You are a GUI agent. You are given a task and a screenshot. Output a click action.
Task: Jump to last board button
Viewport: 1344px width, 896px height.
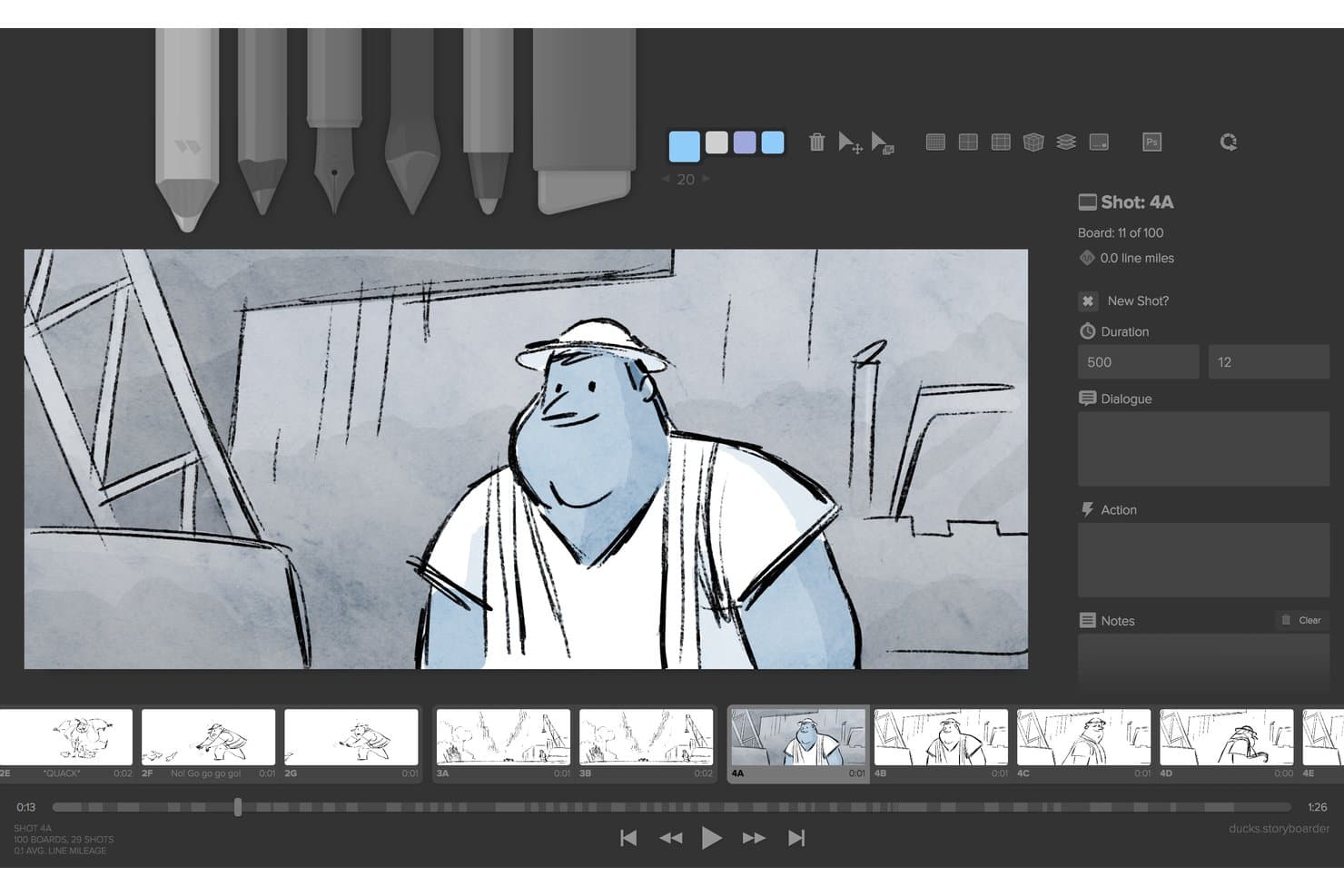point(796,838)
